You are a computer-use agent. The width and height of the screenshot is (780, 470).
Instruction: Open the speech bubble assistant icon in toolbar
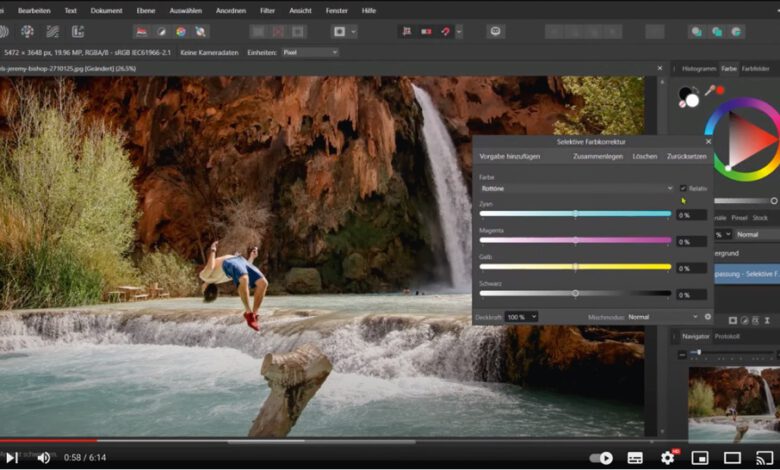coord(496,31)
